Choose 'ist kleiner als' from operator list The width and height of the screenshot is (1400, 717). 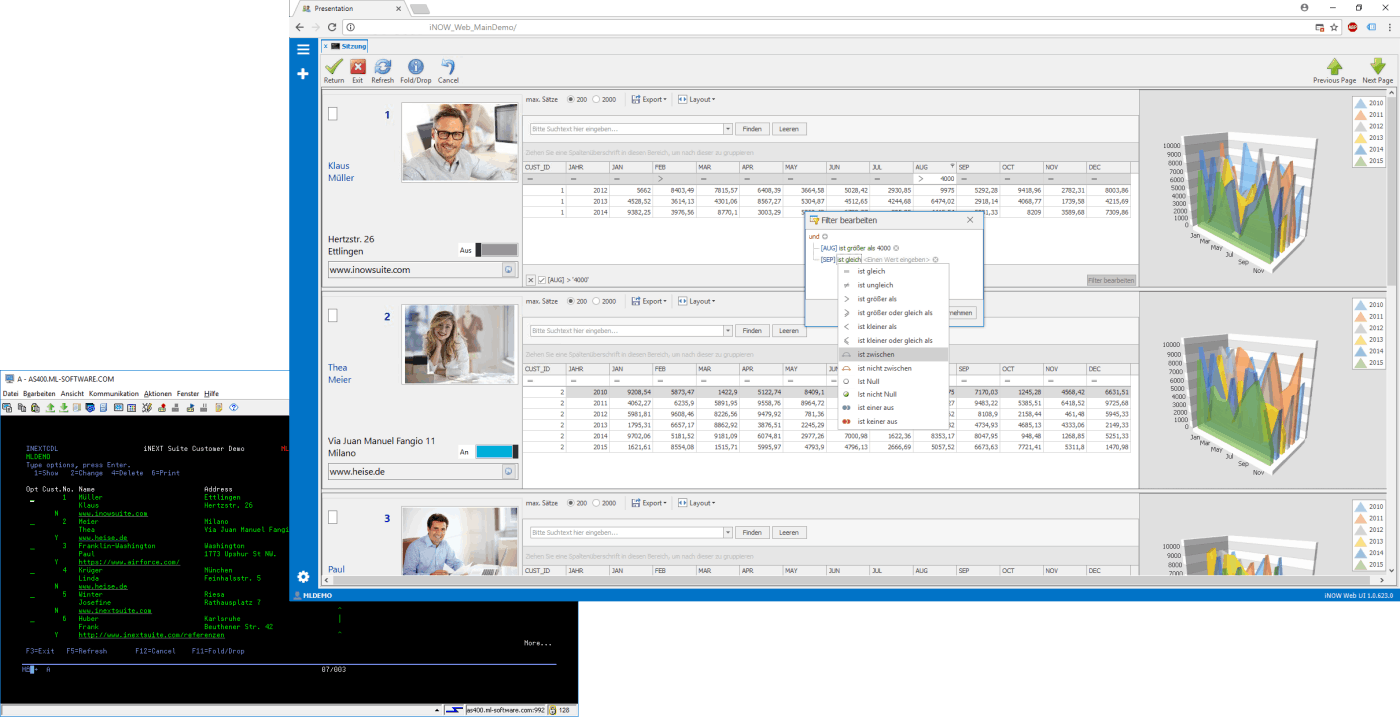(894, 326)
